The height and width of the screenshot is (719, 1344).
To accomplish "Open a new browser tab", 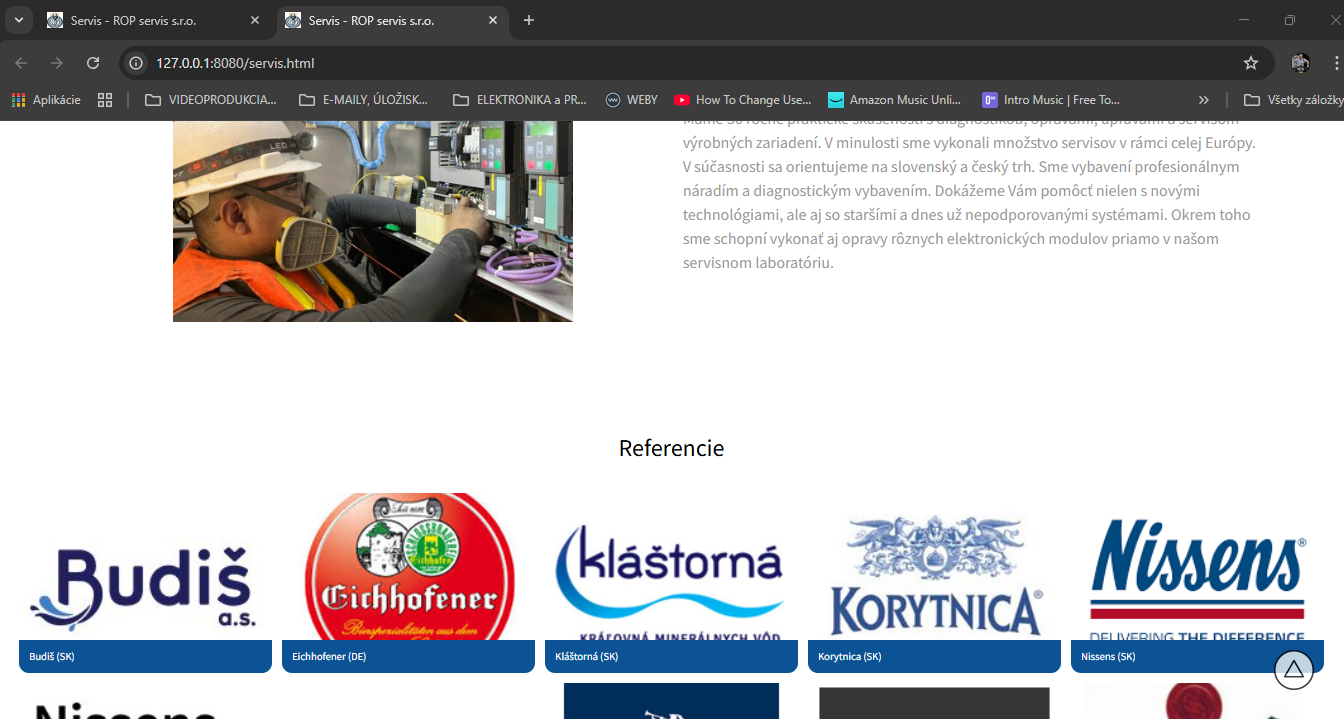I will click(x=529, y=20).
